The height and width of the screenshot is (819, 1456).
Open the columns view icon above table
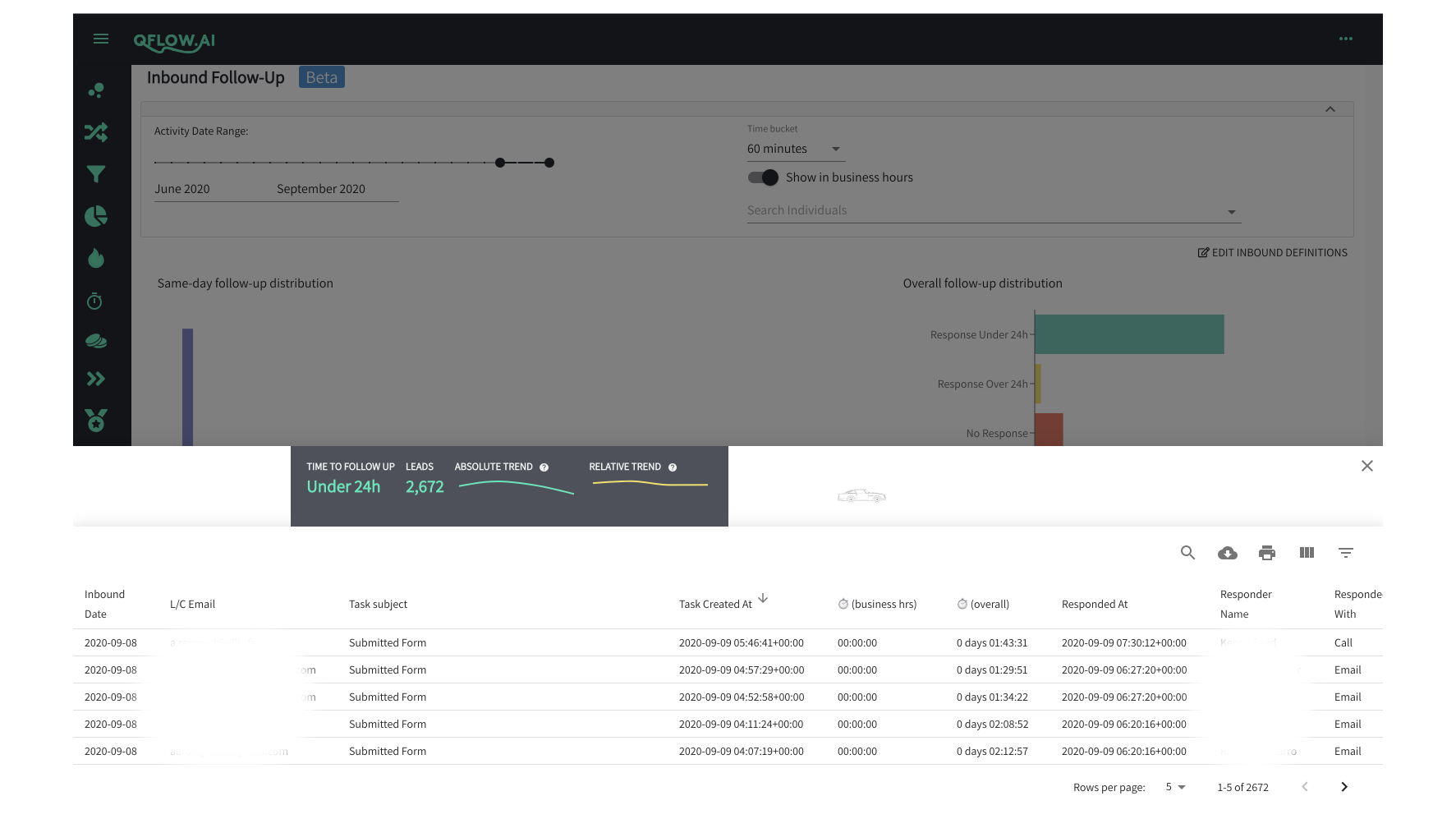(1306, 553)
